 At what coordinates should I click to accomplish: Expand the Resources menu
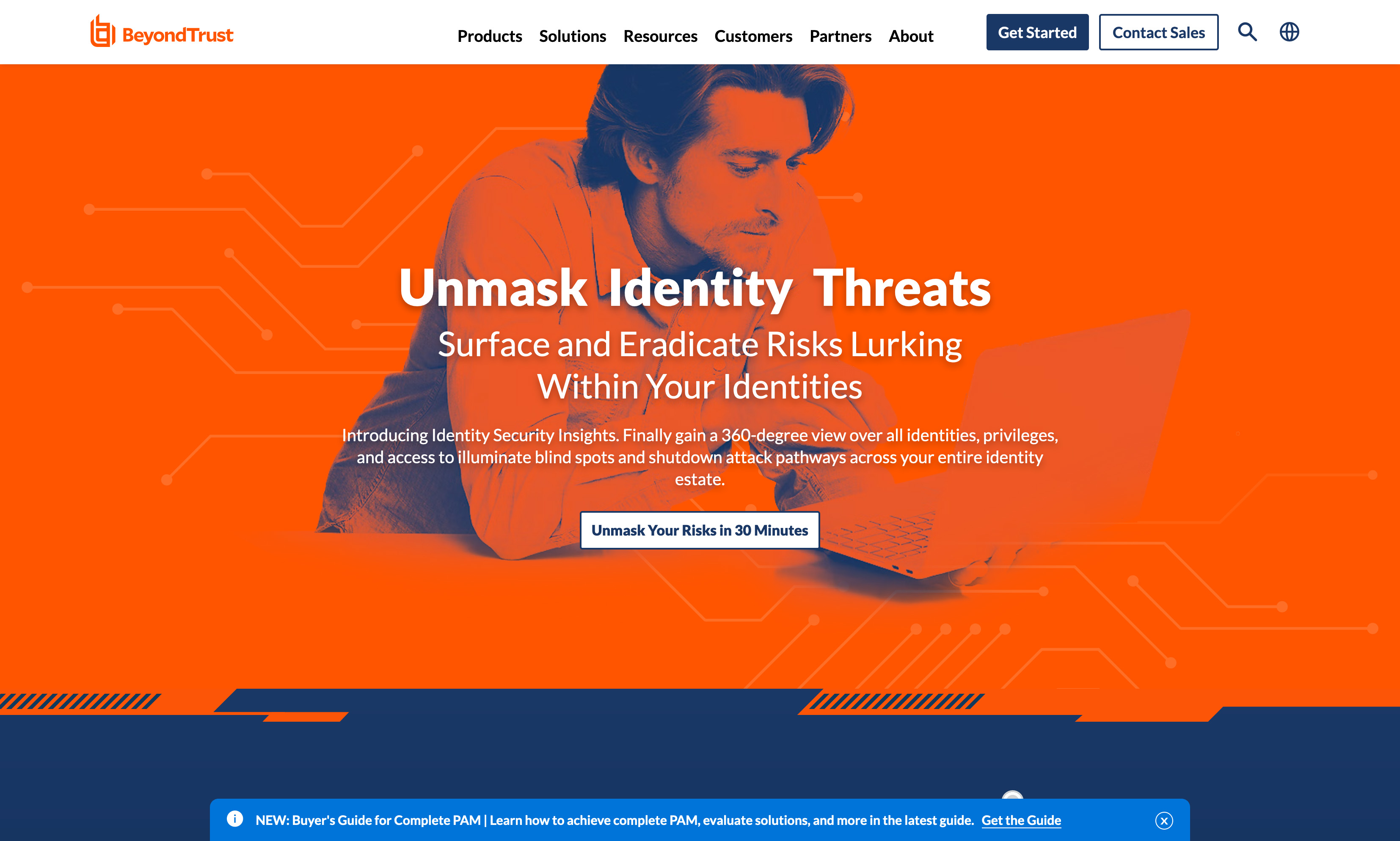point(660,36)
